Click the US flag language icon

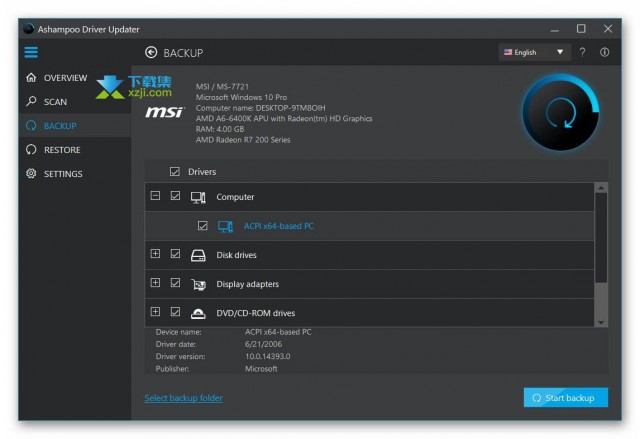tap(508, 52)
